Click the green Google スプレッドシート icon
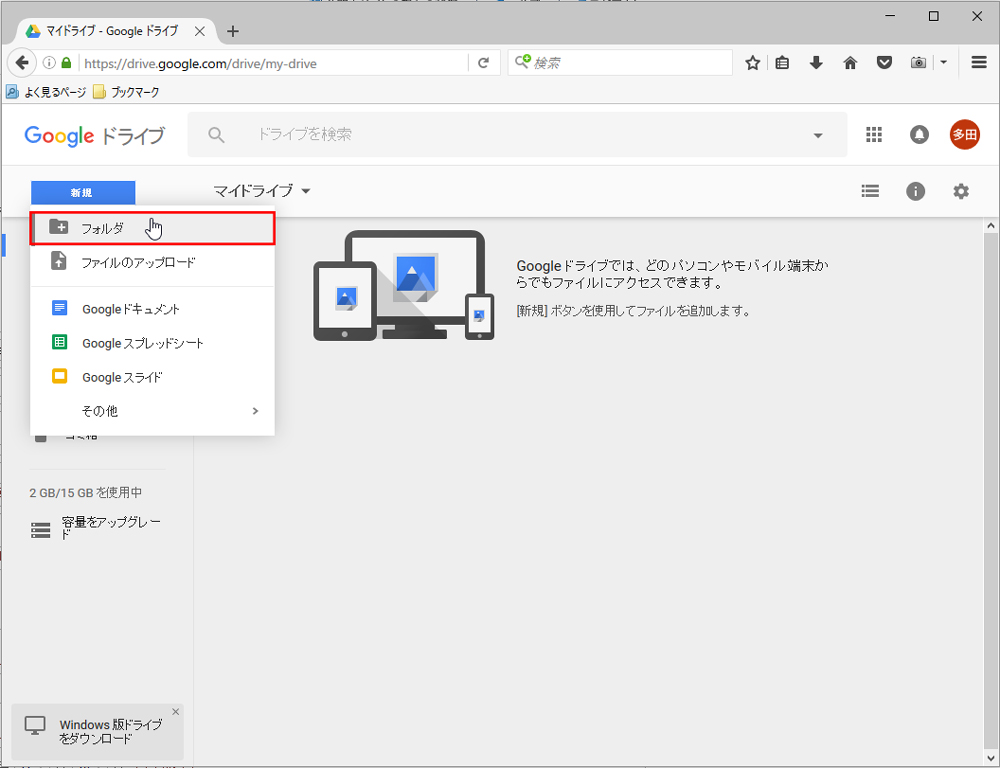Screen dimensions: 1000x768 pos(59,343)
